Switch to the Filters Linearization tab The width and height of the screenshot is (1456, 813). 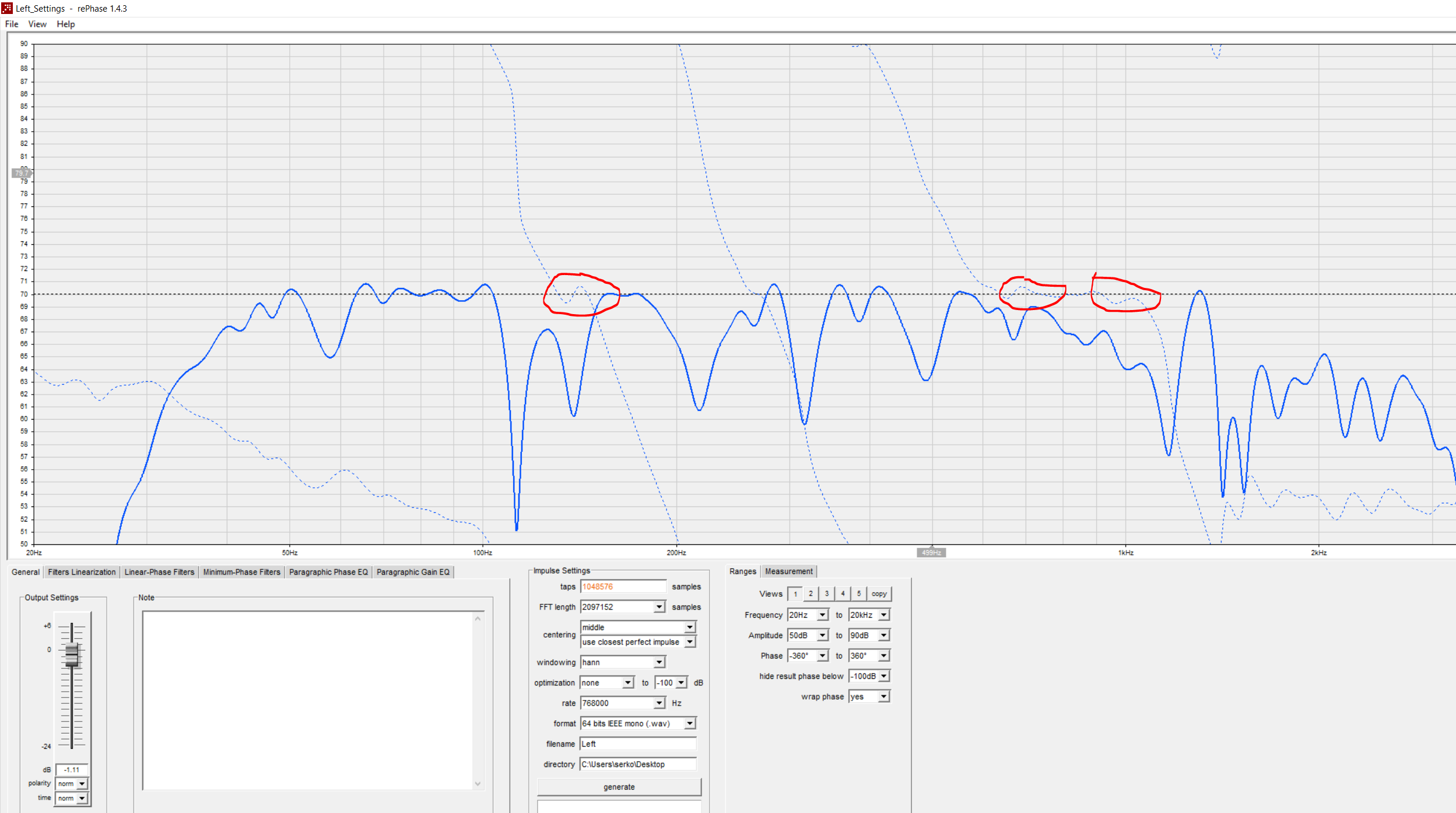pyautogui.click(x=82, y=572)
